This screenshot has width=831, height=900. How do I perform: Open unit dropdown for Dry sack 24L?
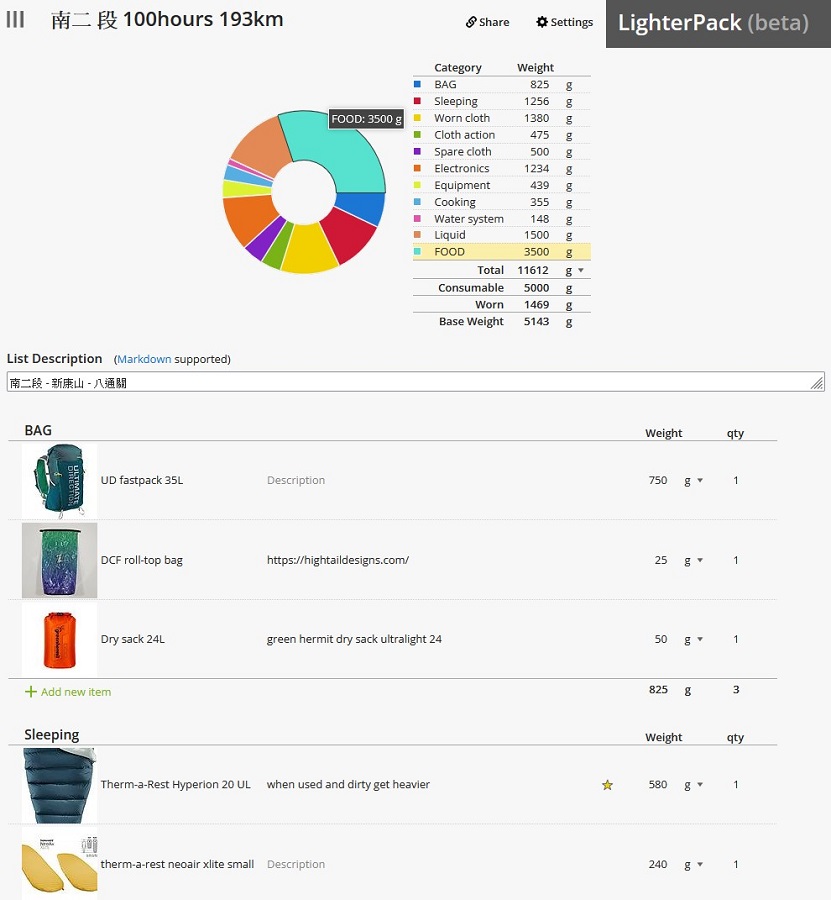click(700, 639)
